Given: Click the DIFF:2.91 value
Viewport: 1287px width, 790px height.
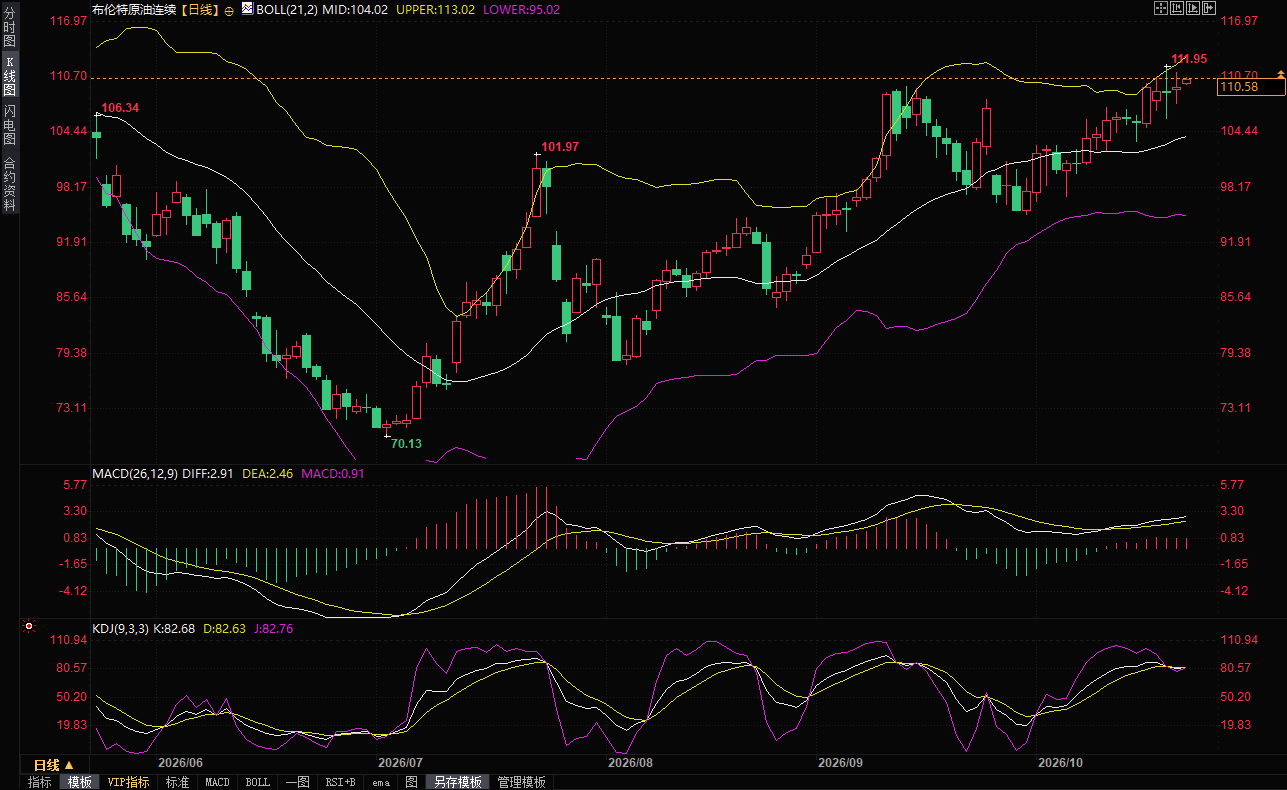Looking at the screenshot, I should click(207, 473).
